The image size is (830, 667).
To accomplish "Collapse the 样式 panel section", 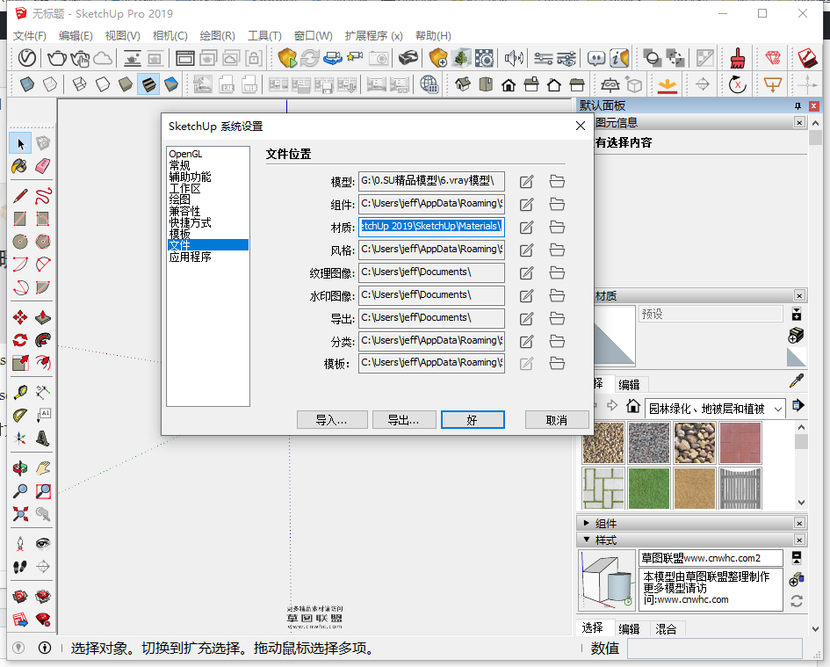I will pyautogui.click(x=586, y=540).
